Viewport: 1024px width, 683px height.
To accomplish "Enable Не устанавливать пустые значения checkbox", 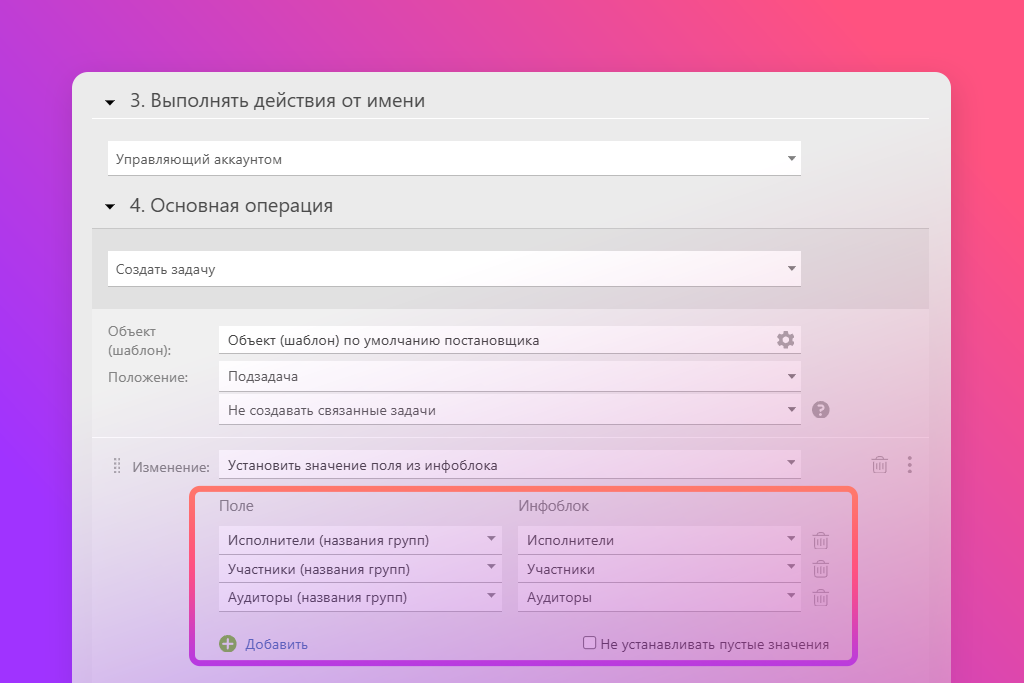I will (x=590, y=643).
